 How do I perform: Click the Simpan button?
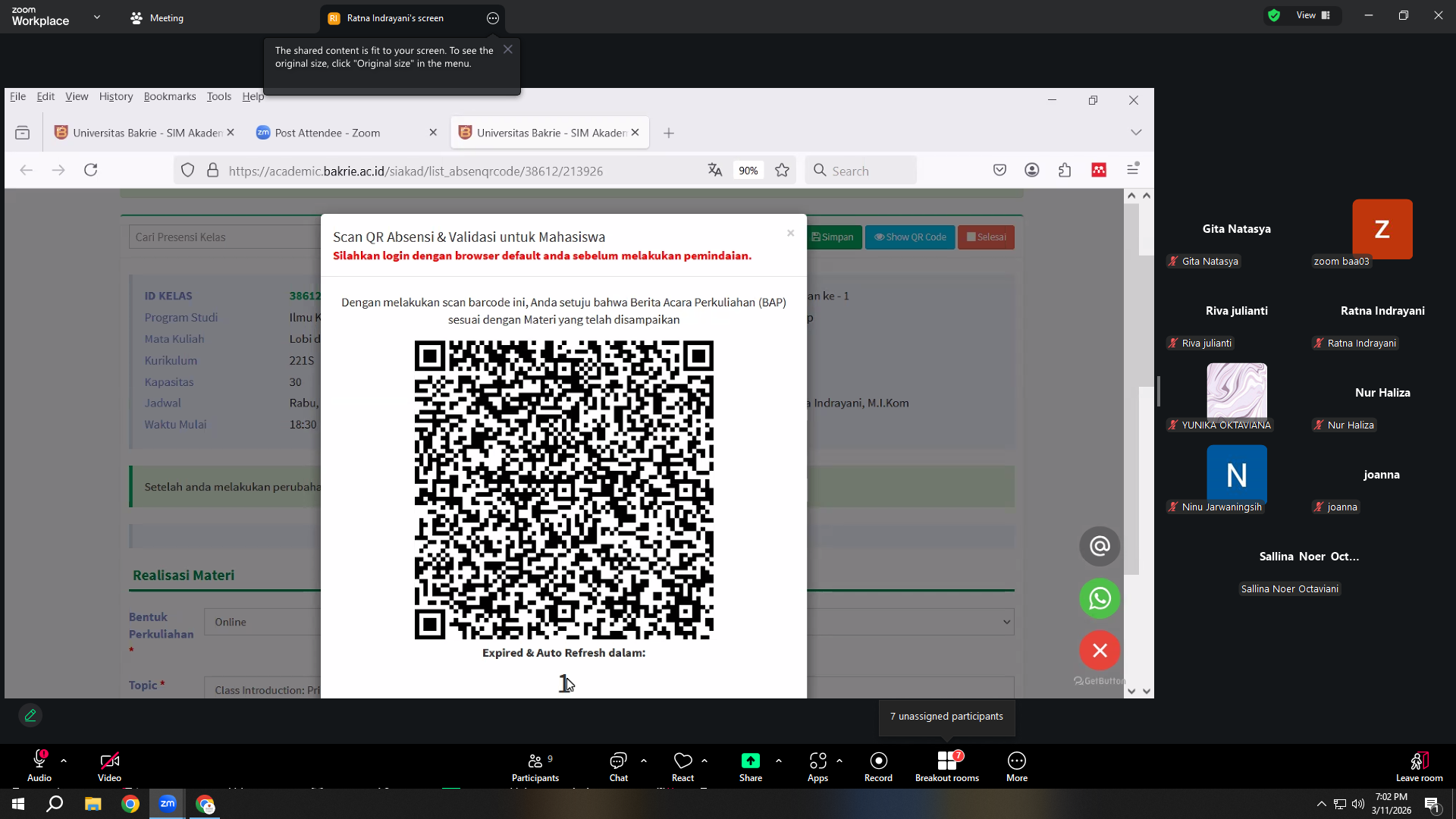tap(833, 237)
